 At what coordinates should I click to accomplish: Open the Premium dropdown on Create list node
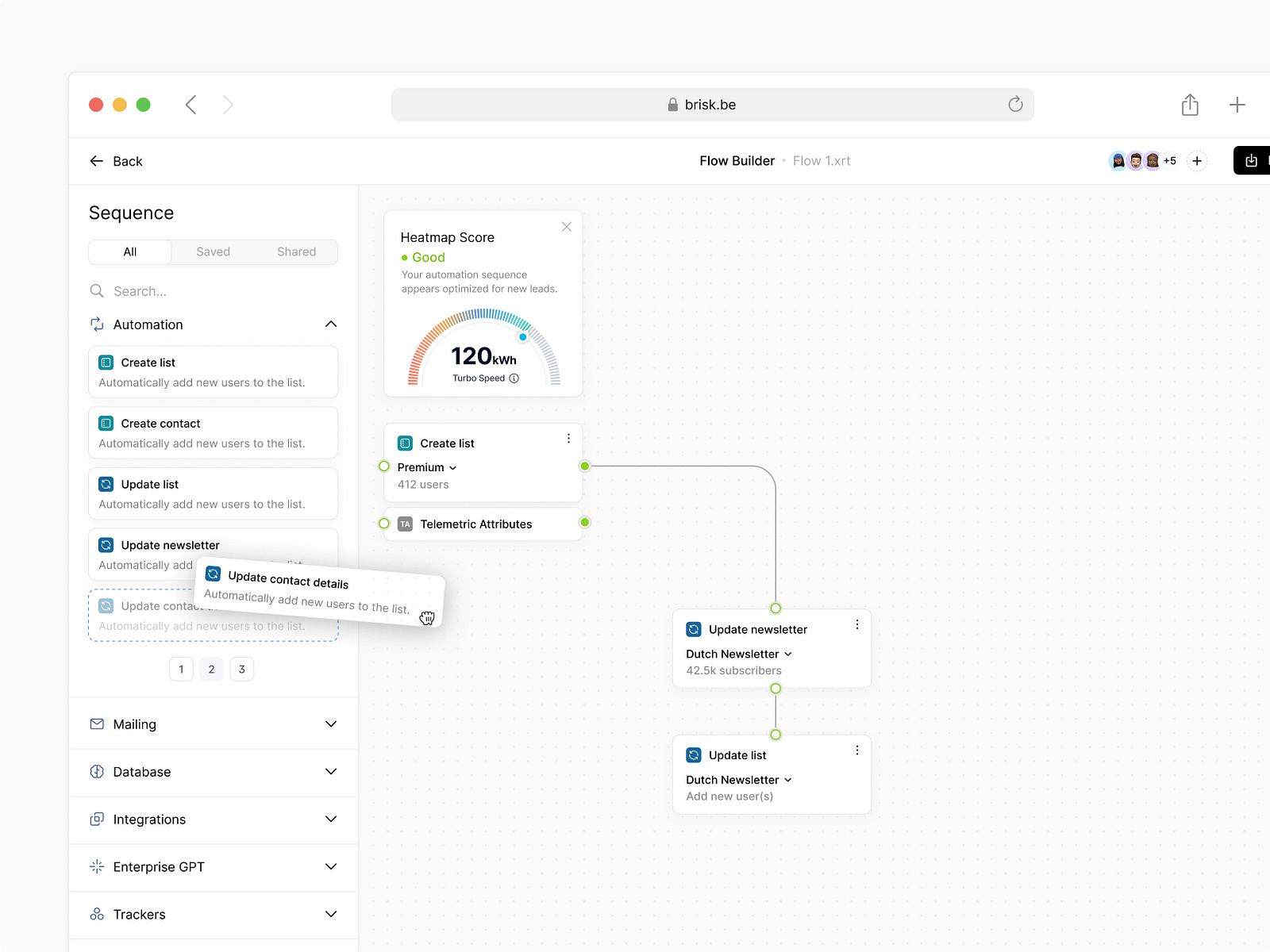(x=426, y=467)
